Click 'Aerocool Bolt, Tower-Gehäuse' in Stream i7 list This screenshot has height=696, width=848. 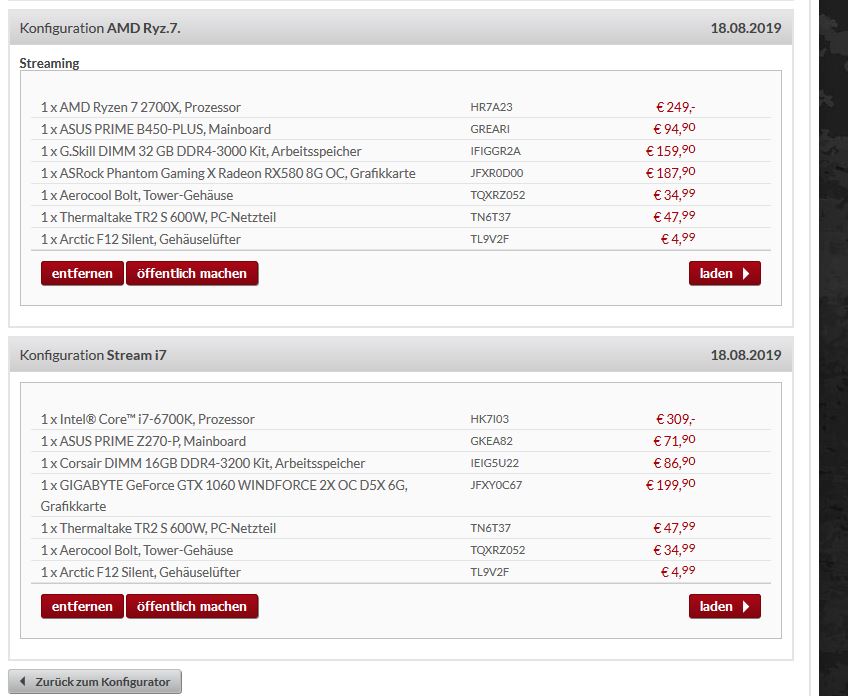[x=137, y=551]
